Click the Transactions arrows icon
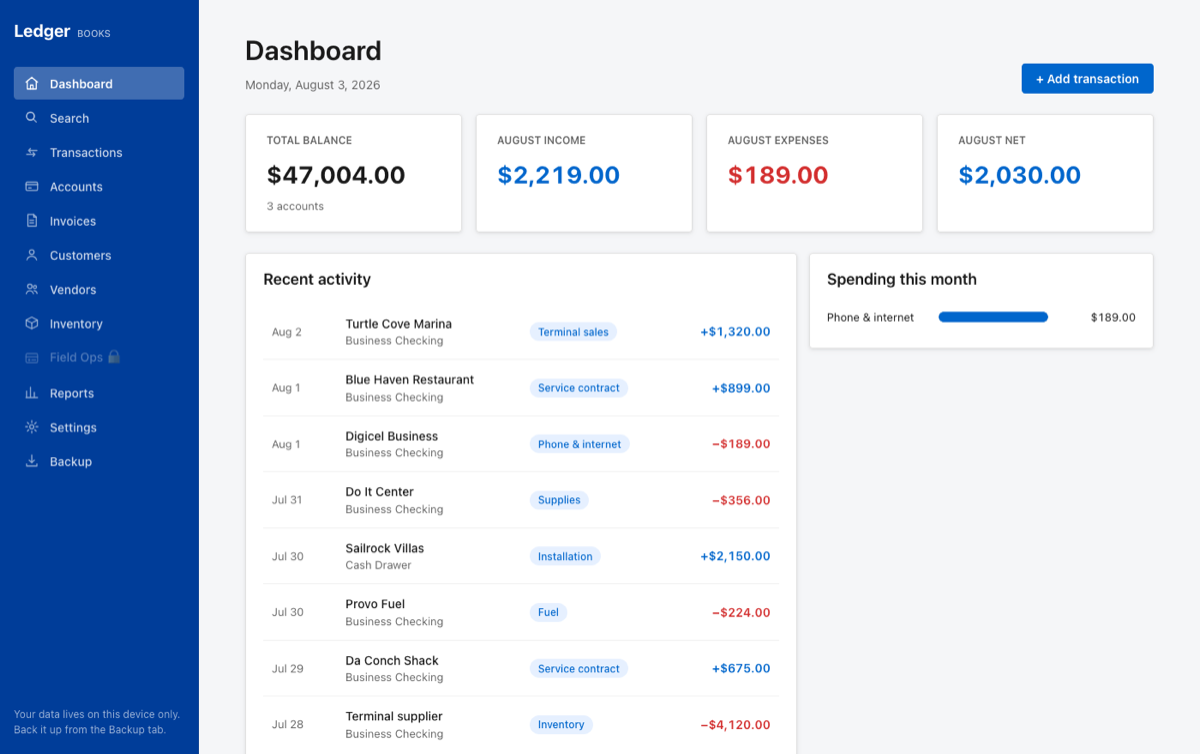Screen dimensions: 1200x754 click(32, 152)
